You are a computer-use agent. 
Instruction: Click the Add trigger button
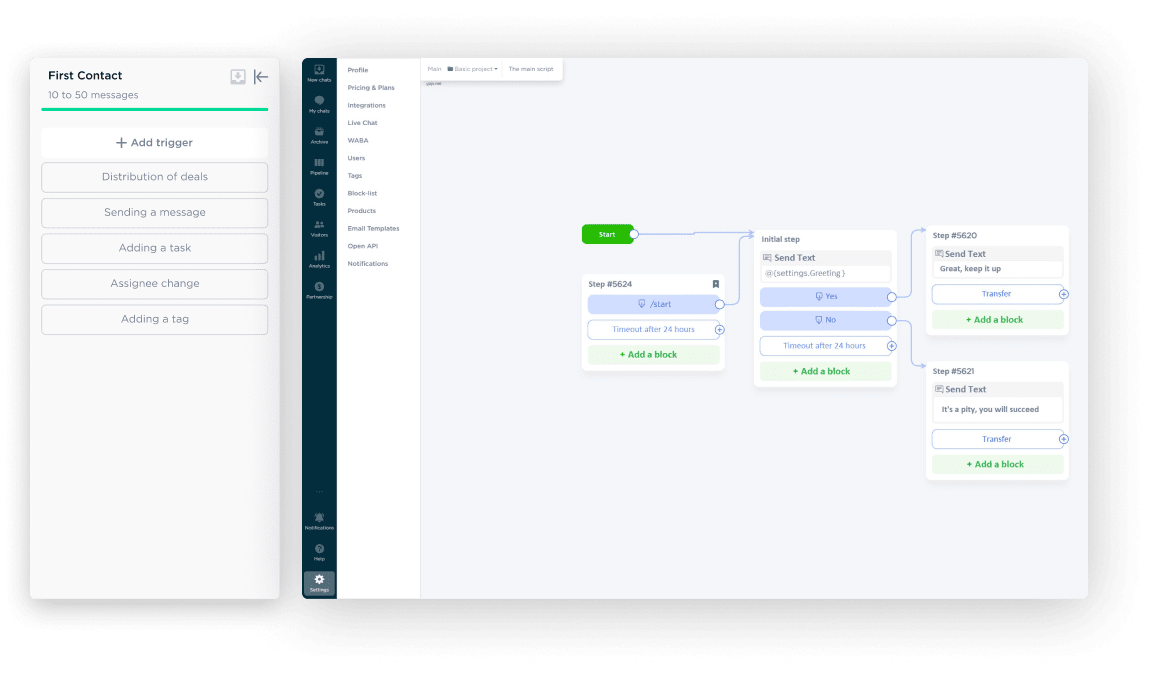tap(154, 142)
